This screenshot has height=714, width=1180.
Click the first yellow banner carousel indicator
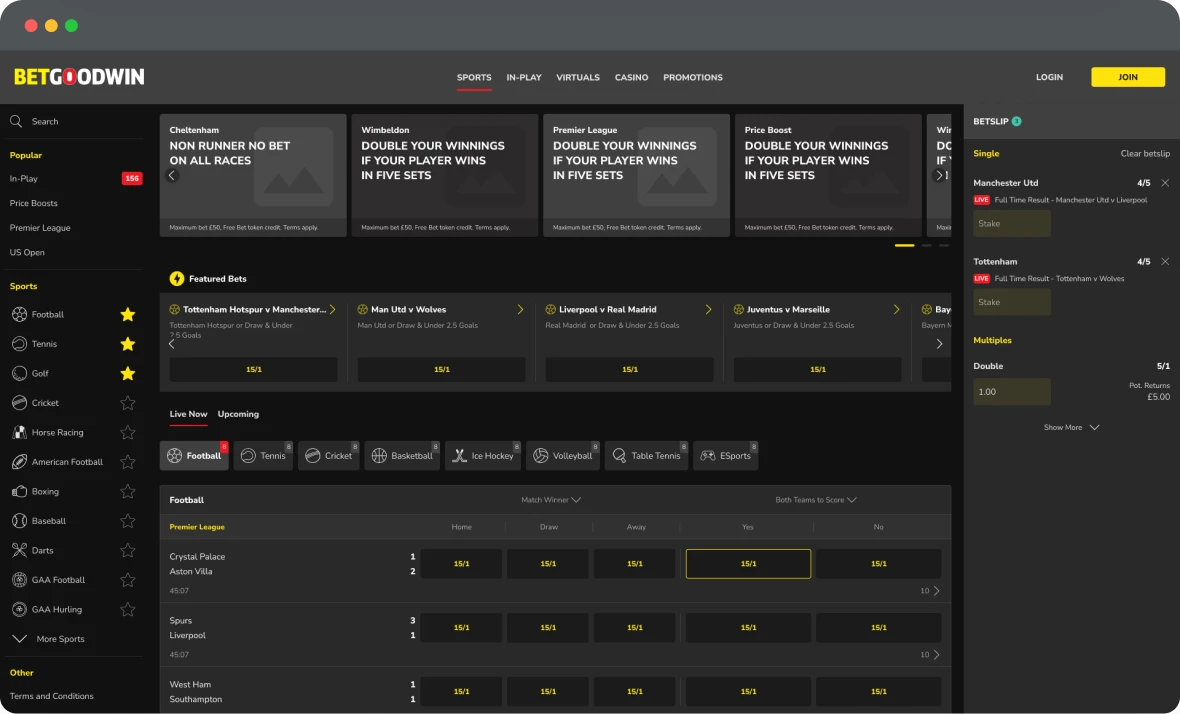904,245
